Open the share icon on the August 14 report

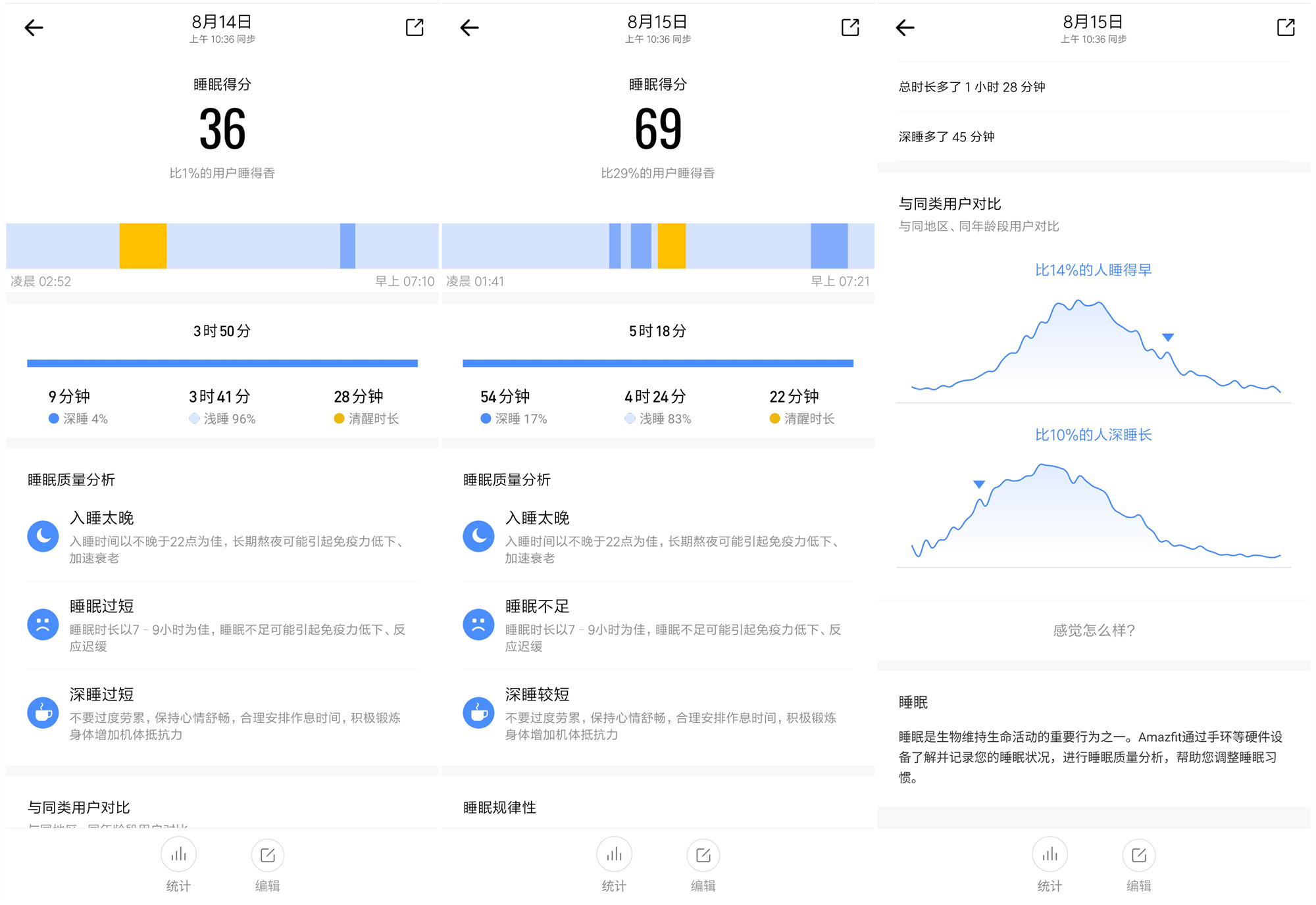point(414,28)
